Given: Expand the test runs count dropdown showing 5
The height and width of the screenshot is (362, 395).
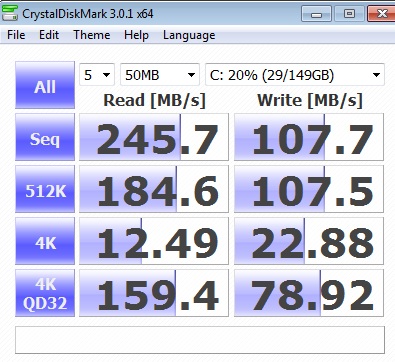Looking at the screenshot, I should (97, 75).
